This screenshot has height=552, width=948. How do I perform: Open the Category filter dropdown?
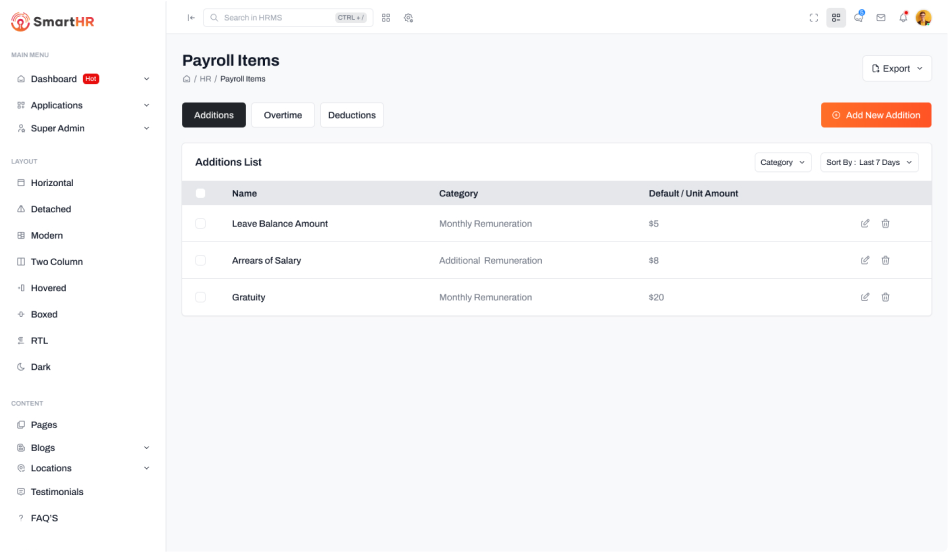coord(782,162)
